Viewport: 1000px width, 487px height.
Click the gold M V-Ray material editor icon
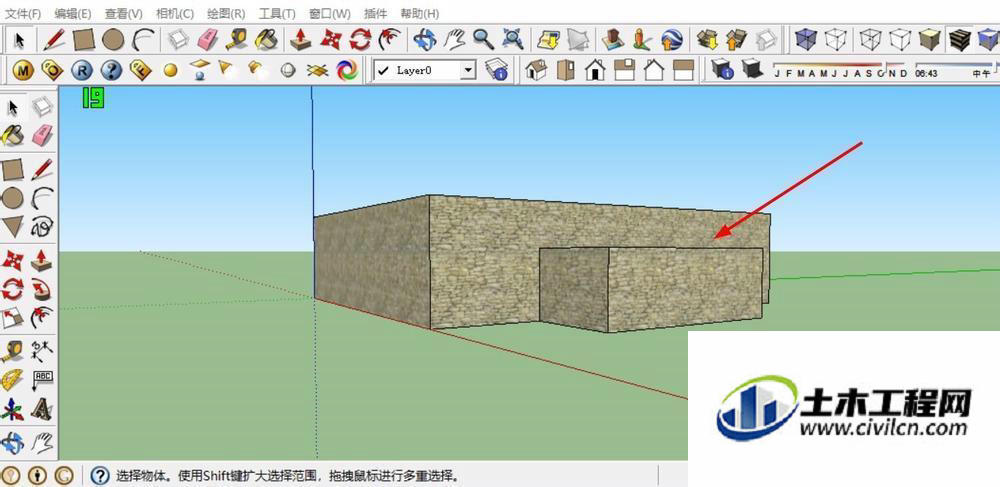pos(23,70)
